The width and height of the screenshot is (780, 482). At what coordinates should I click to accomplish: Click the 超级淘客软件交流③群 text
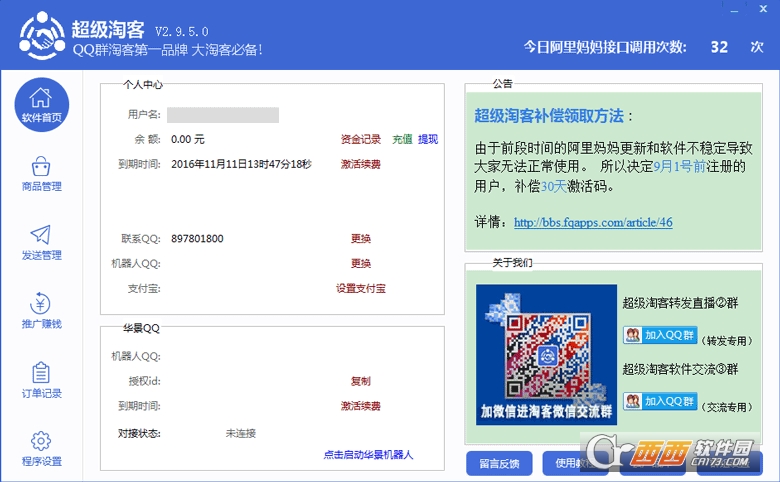pyautogui.click(x=681, y=369)
